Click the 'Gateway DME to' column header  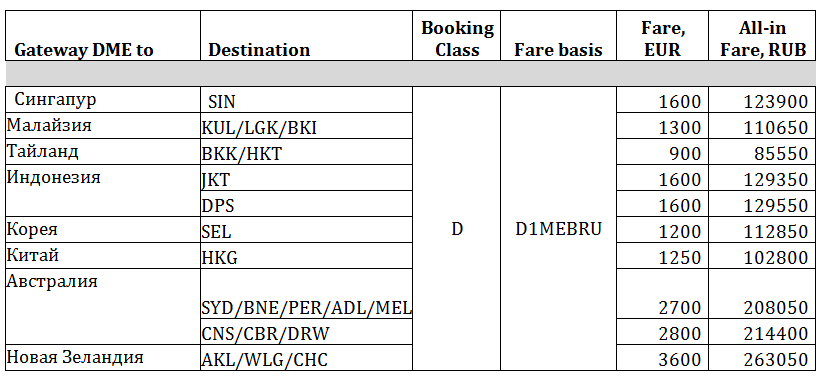(103, 36)
